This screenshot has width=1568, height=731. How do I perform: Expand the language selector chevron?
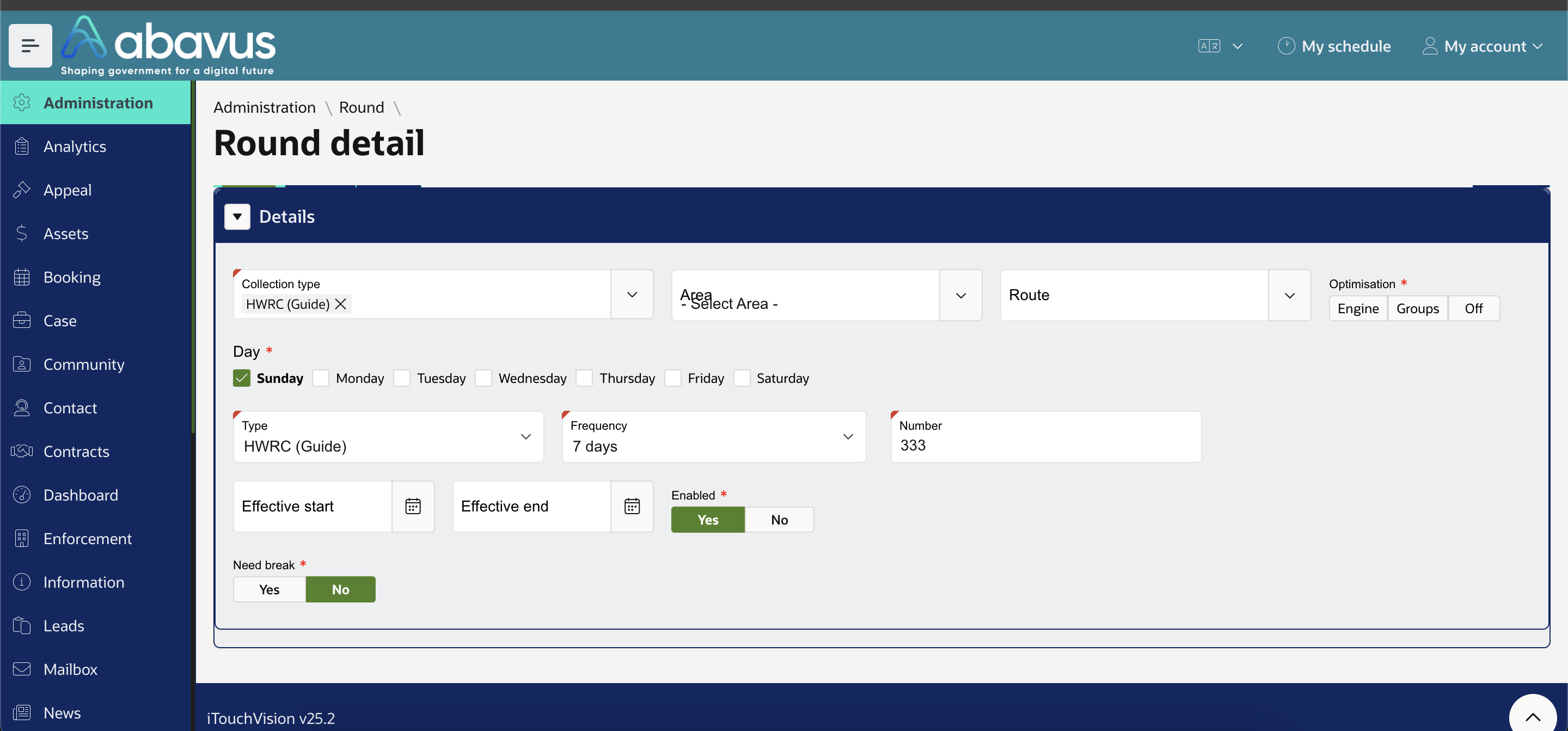coord(1238,46)
